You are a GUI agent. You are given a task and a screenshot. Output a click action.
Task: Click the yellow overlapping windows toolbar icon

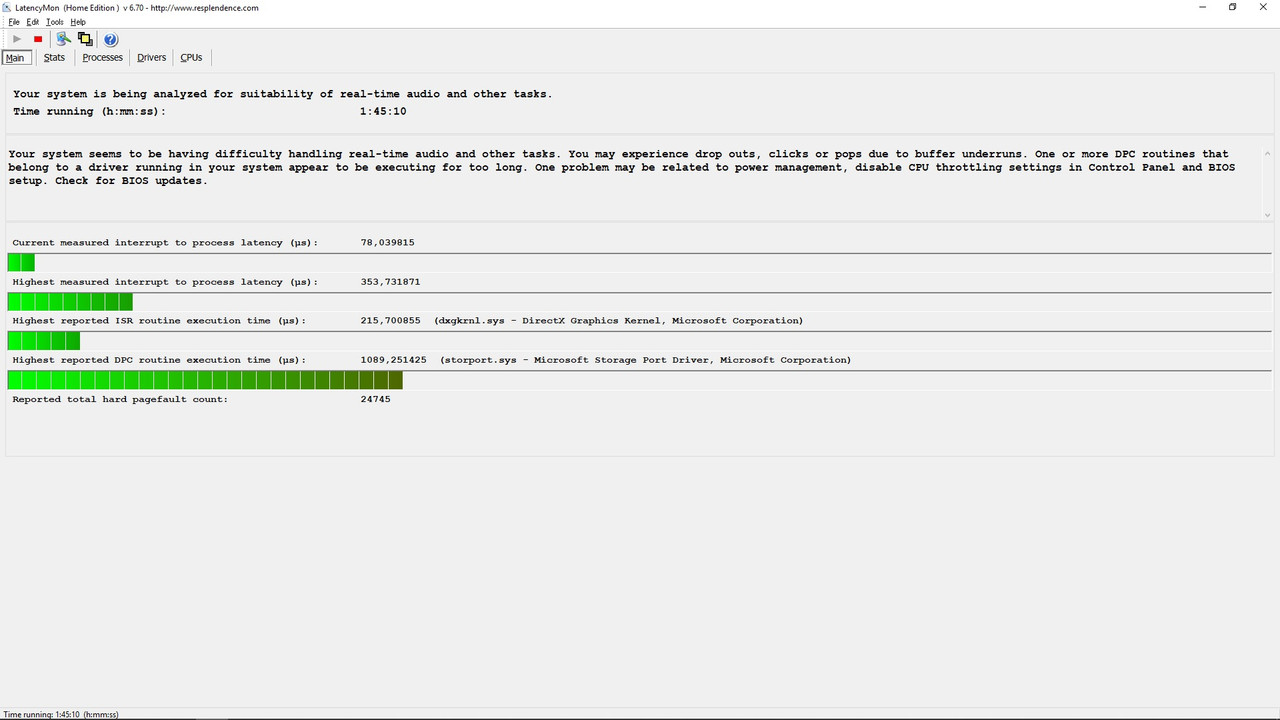pos(85,39)
